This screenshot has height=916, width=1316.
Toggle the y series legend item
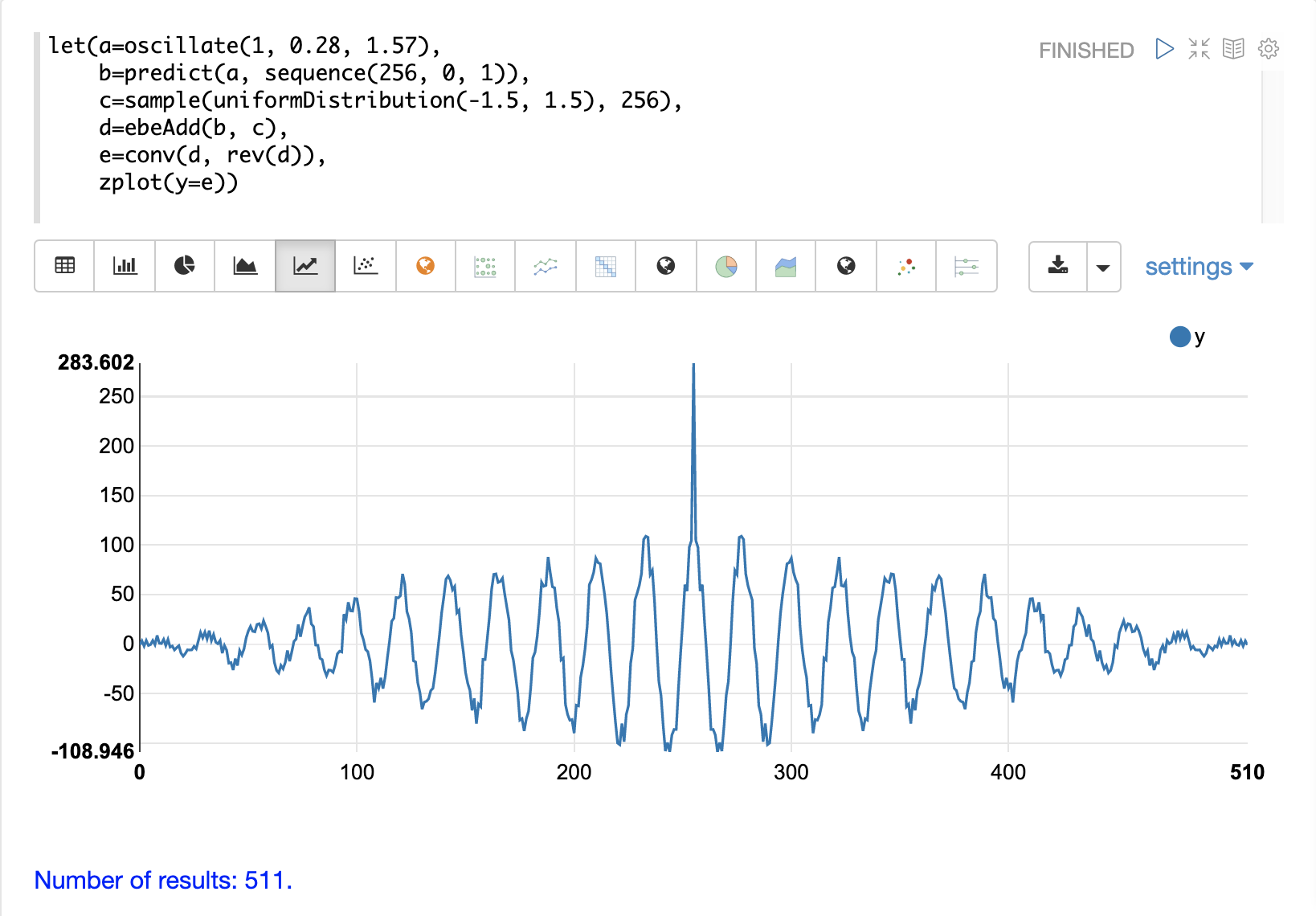[x=1187, y=337]
